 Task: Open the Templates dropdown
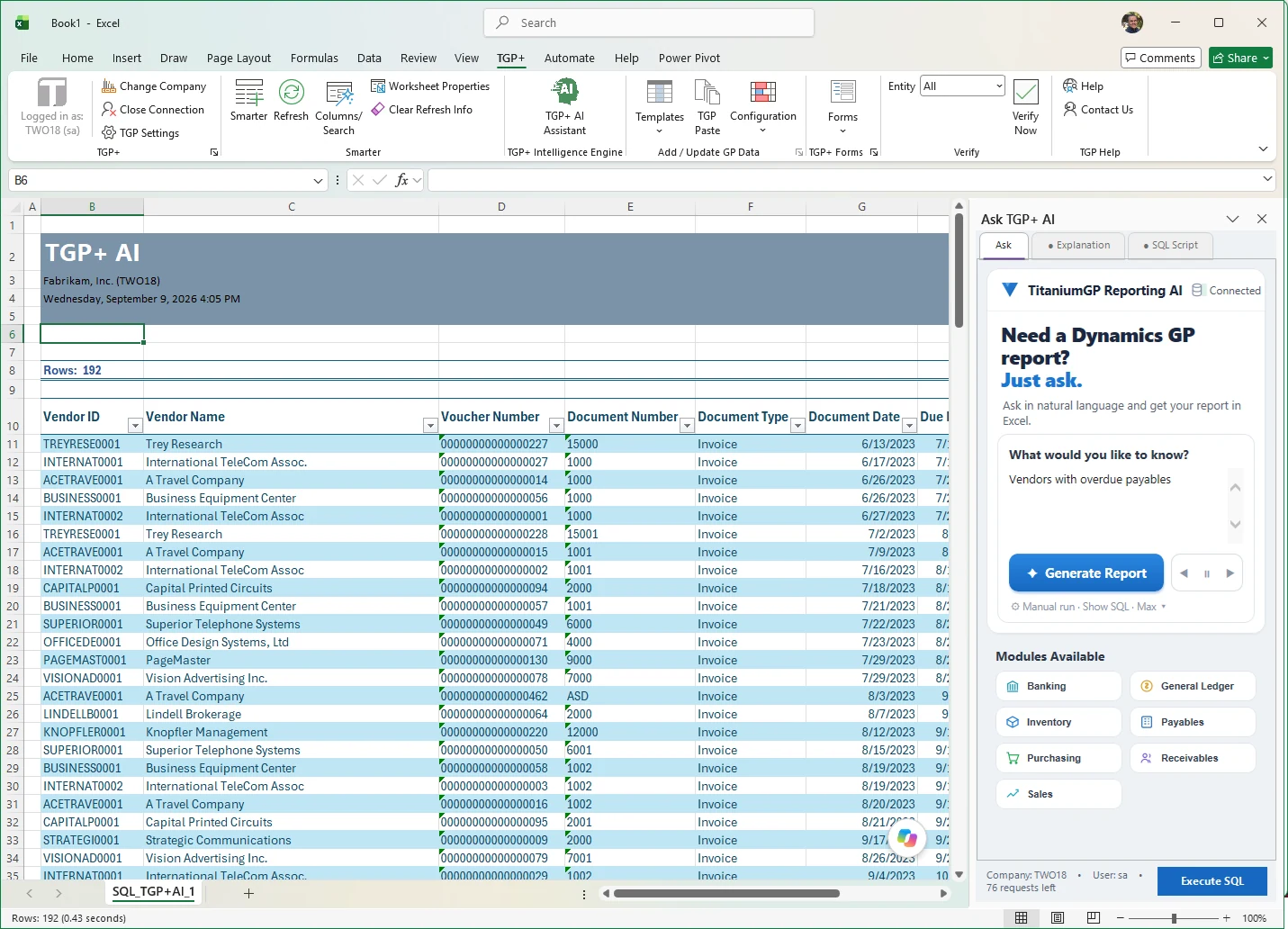click(660, 108)
